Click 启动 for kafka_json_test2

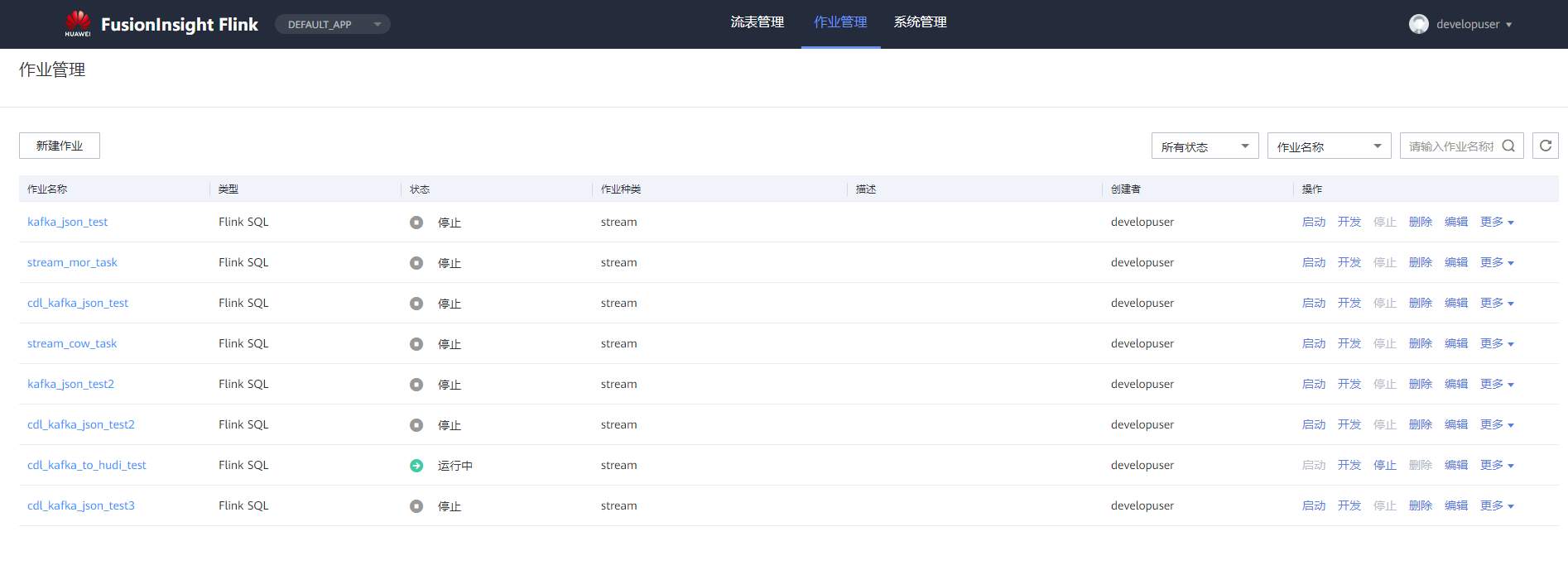pos(1314,384)
